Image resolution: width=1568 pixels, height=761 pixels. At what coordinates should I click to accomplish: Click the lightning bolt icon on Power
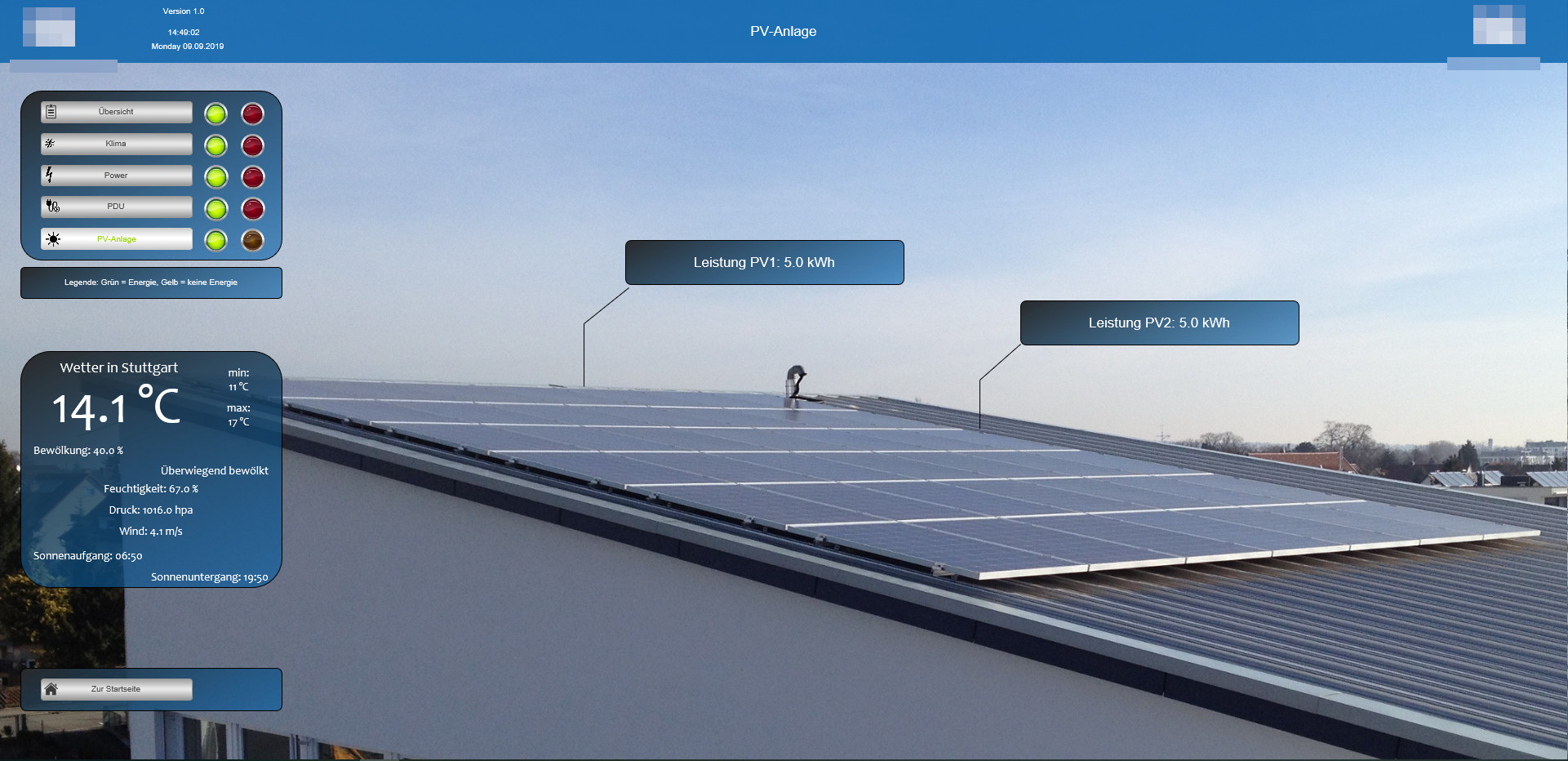[x=50, y=175]
